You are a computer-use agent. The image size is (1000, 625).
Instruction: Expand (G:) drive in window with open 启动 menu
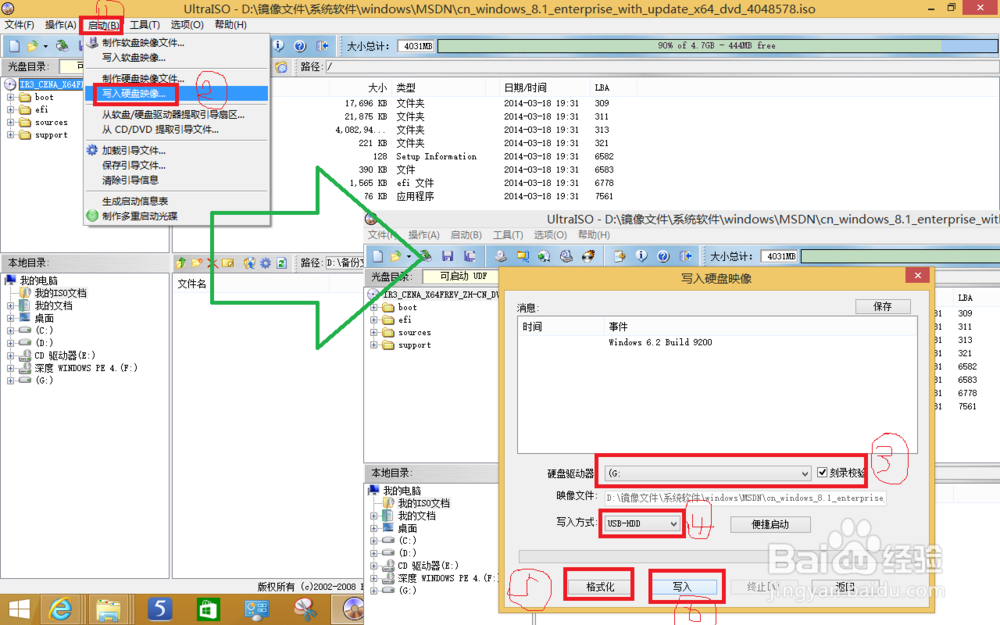pyautogui.click(x=10, y=380)
